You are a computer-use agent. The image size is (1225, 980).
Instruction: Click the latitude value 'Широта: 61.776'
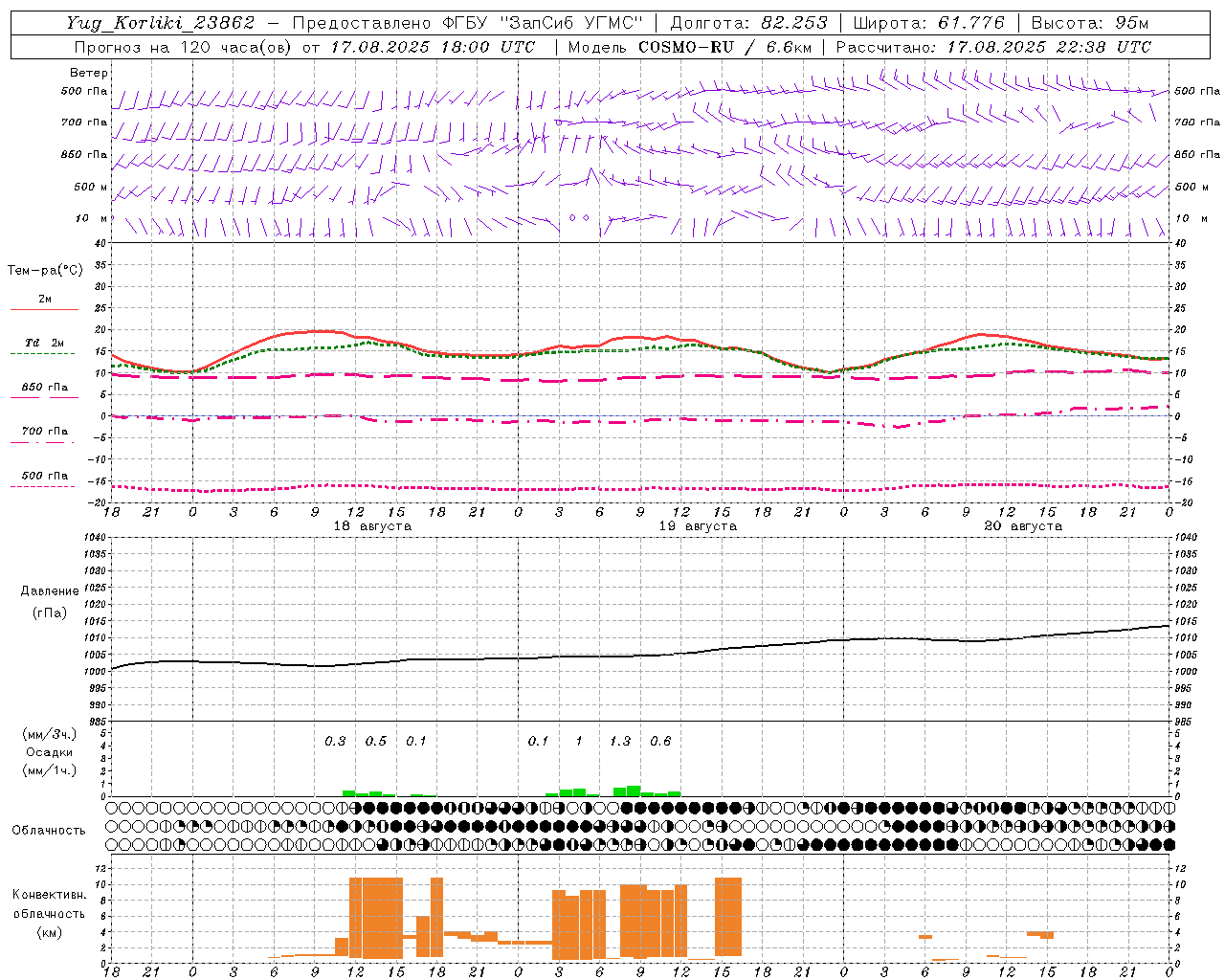[928, 23]
